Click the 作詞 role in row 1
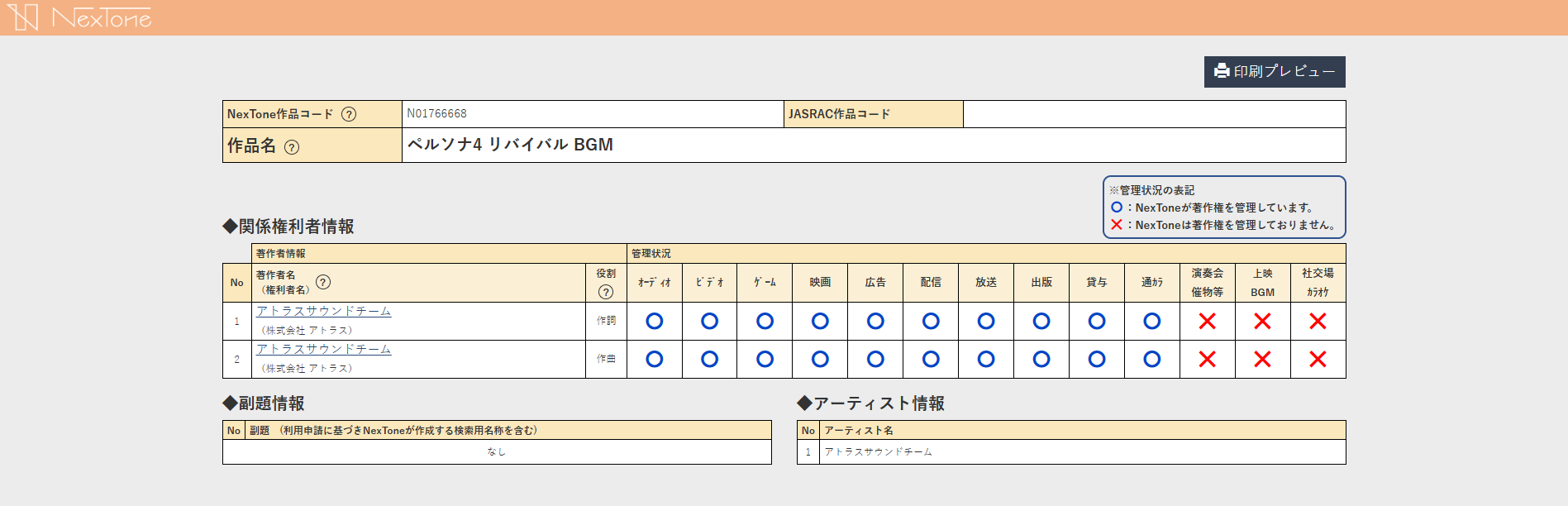The width and height of the screenshot is (1568, 506). (606, 321)
